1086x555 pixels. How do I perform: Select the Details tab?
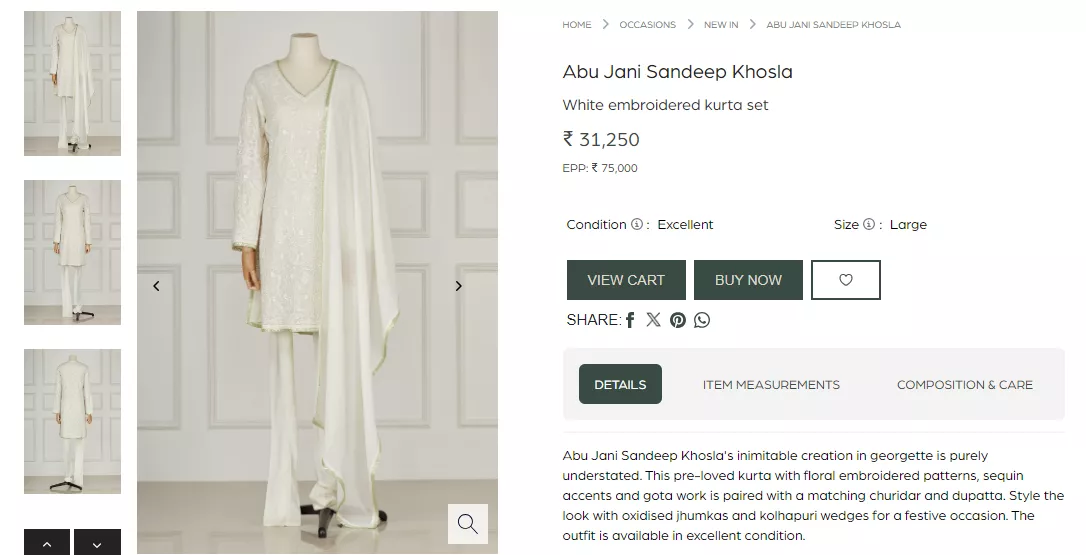click(x=620, y=384)
